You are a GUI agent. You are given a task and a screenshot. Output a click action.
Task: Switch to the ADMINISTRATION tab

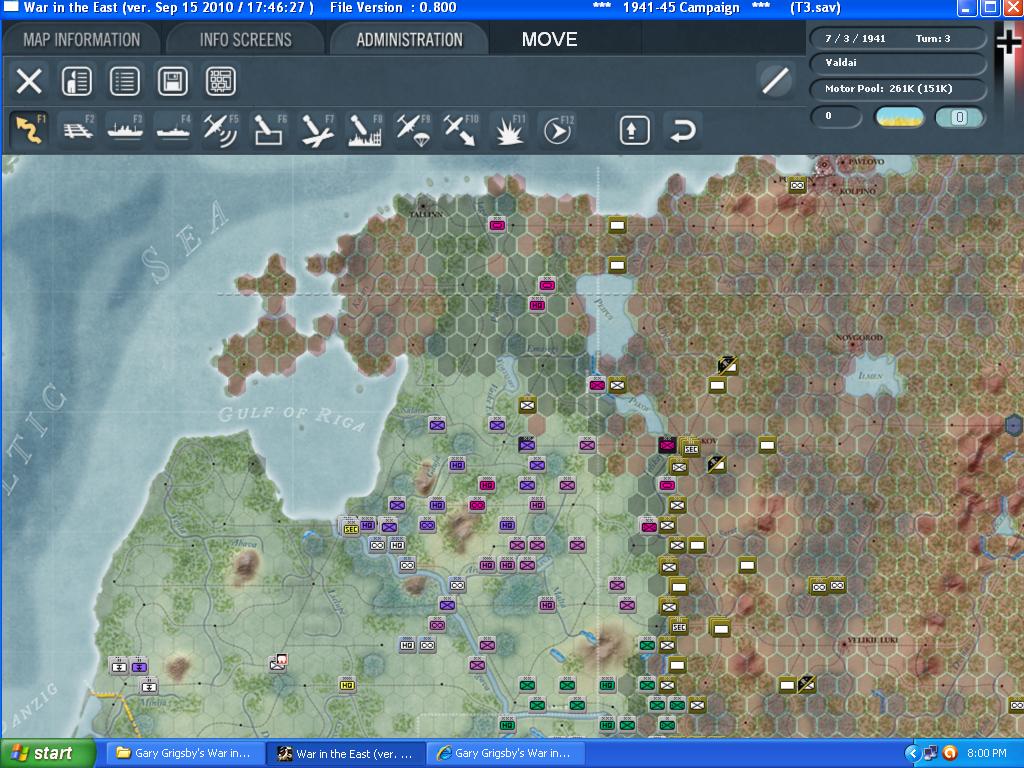tap(409, 39)
